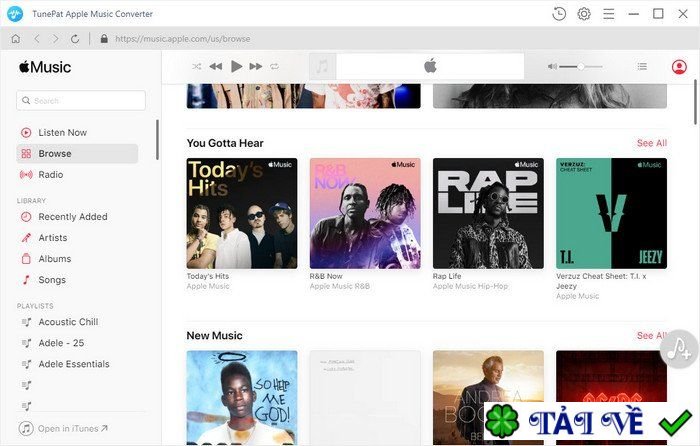Image resolution: width=700 pixels, height=446 pixels.
Task: Mute using the speaker icon
Action: pyautogui.click(x=552, y=67)
